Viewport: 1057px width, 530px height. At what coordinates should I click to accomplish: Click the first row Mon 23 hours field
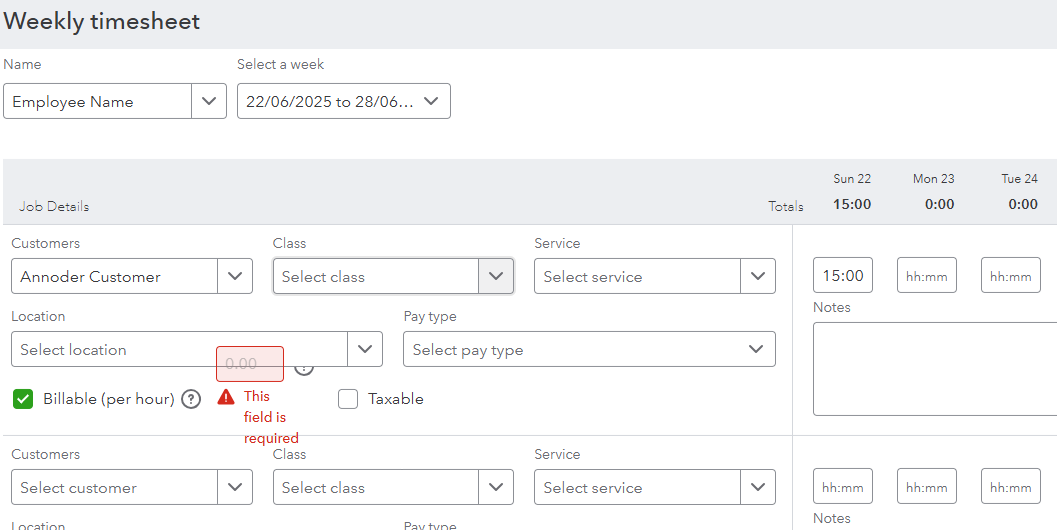pos(926,275)
